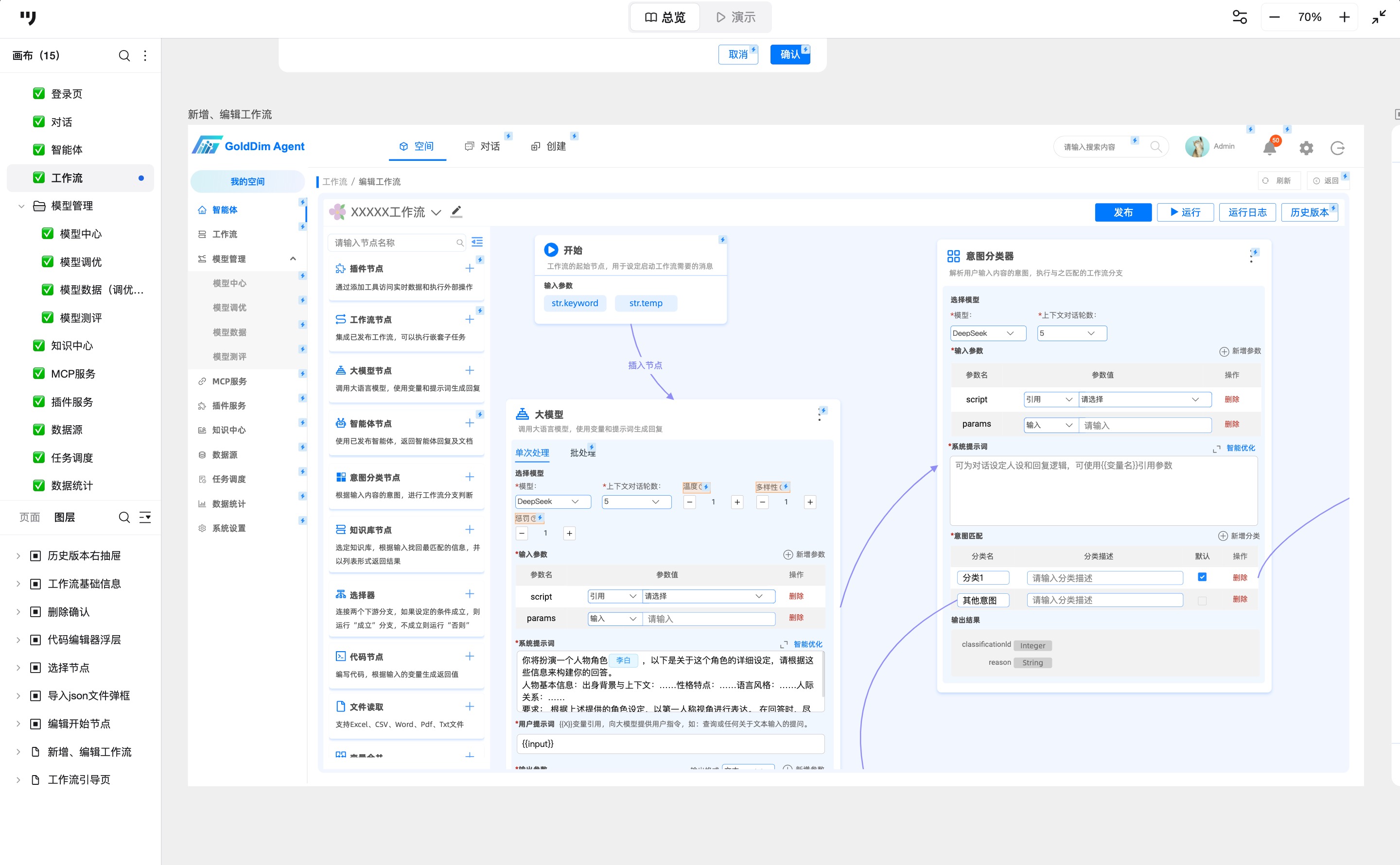This screenshot has width=1400, height=865.
Task: Open canvas search magnifier in 画布 panel
Action: (123, 55)
